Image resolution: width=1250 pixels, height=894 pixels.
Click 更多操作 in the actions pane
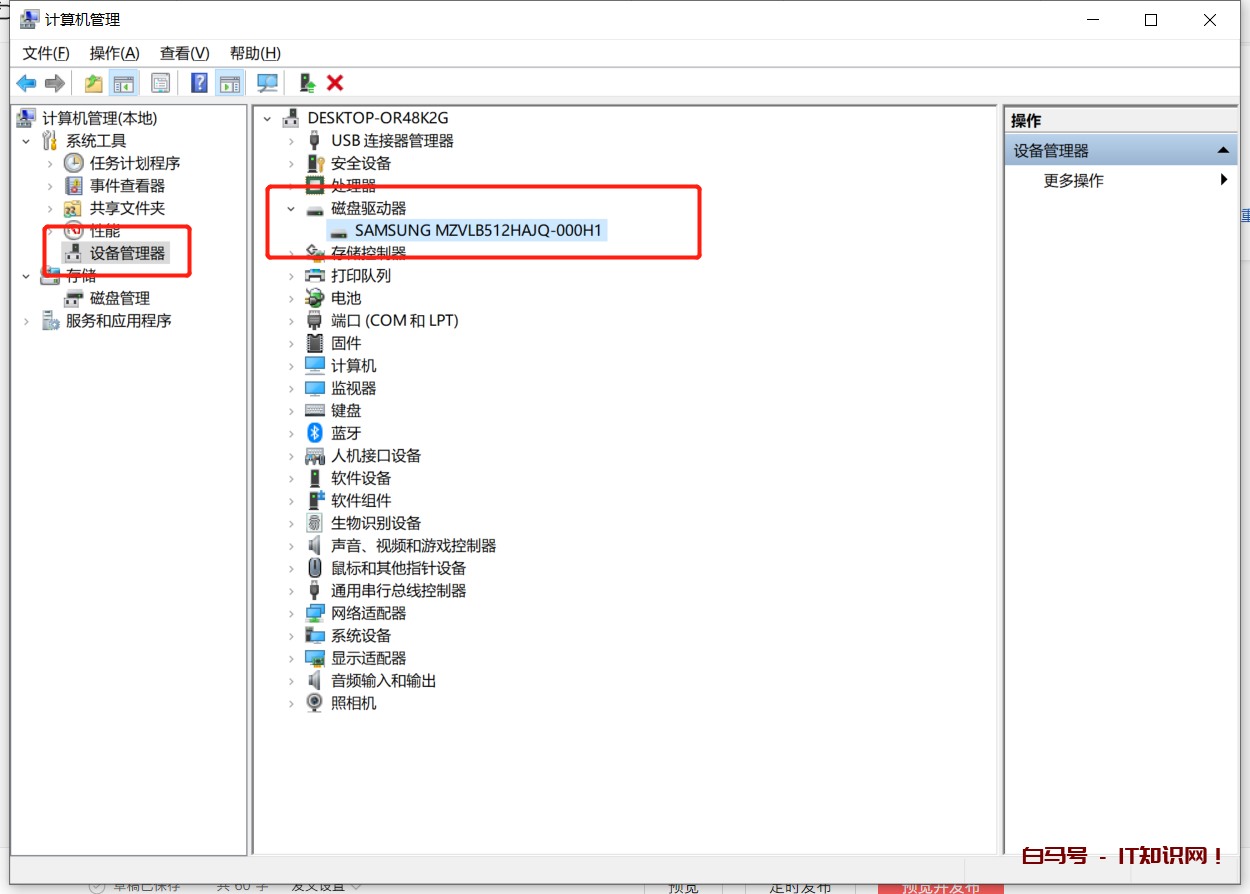(x=1073, y=181)
